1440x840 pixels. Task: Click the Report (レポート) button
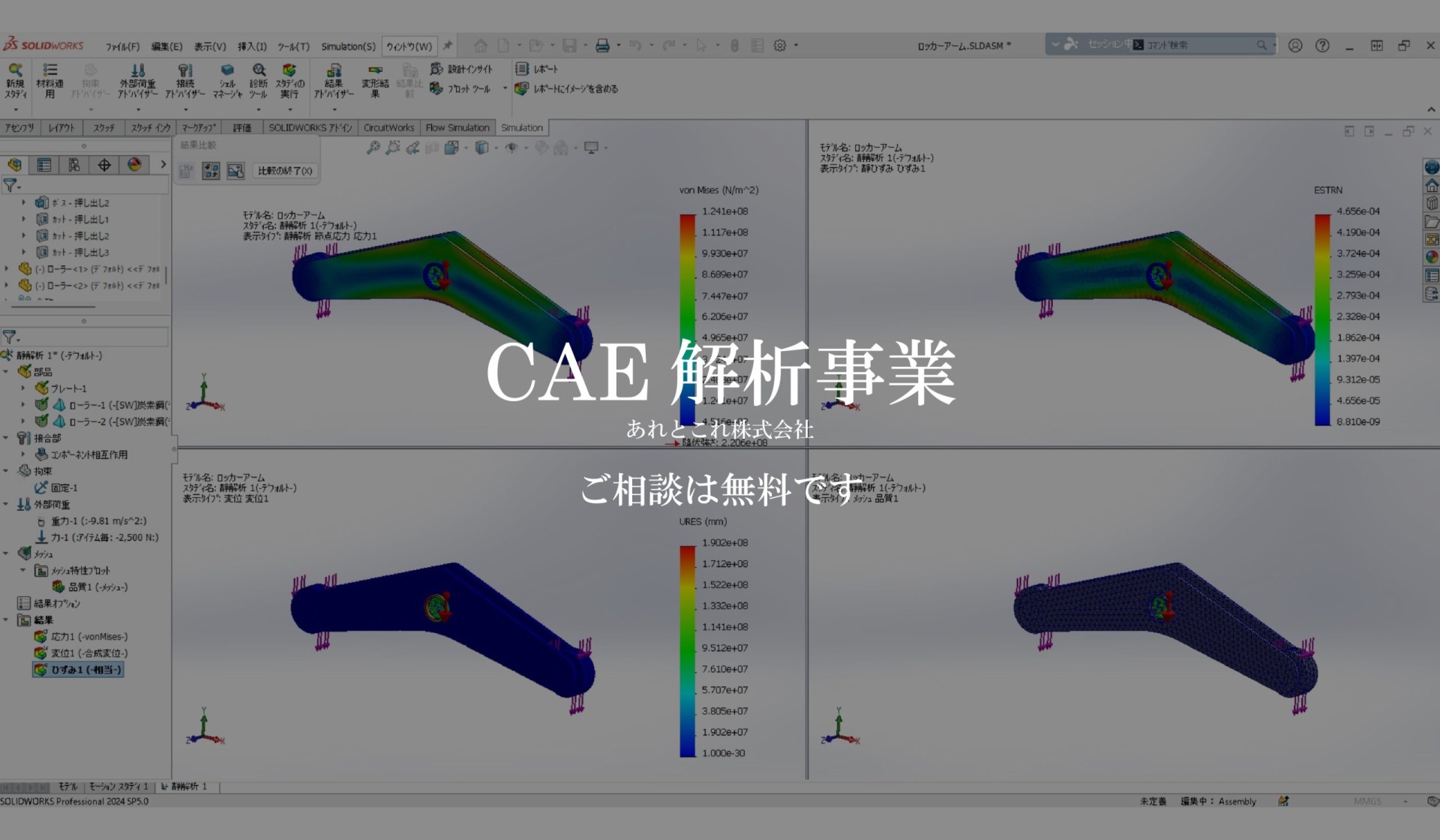click(x=536, y=69)
